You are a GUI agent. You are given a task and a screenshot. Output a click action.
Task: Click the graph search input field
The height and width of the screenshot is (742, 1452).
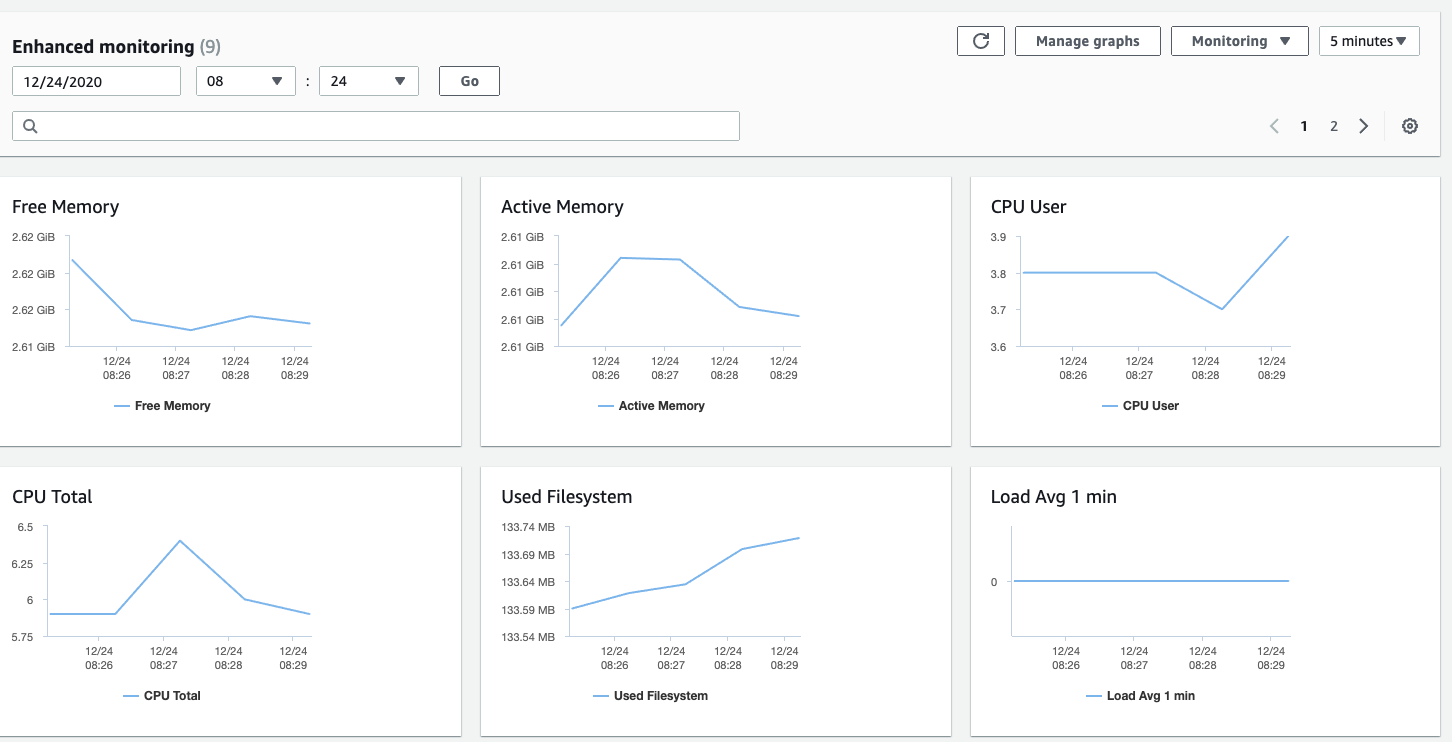pyautogui.click(x=376, y=126)
